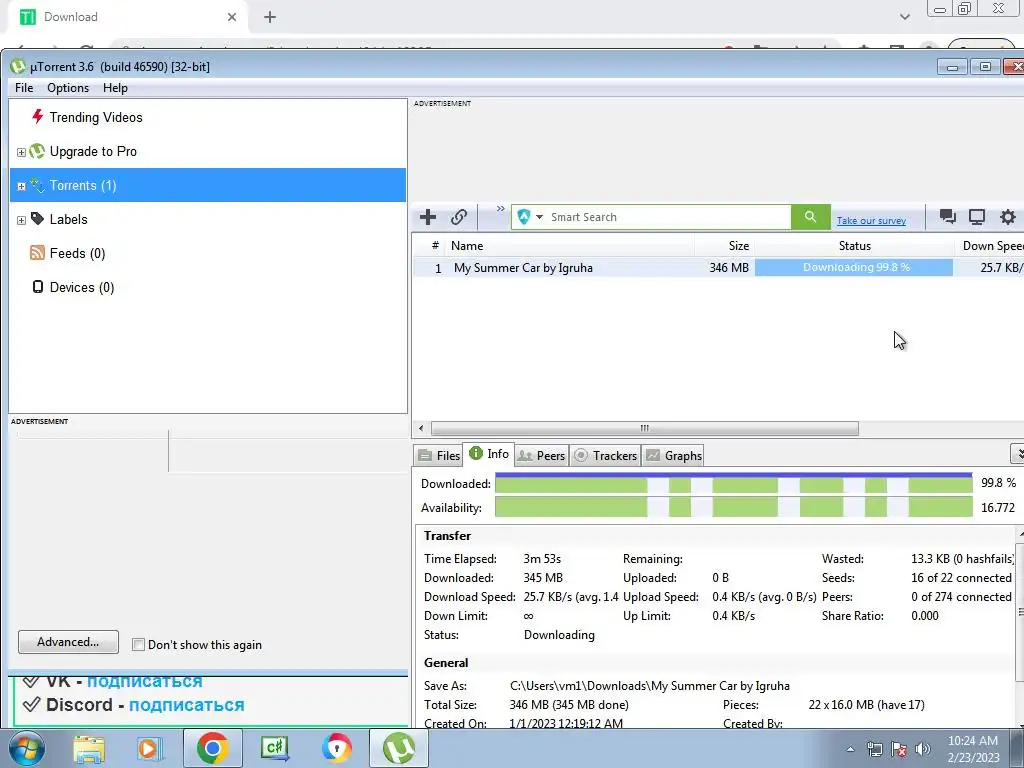Check the Don't show this again box
Viewport: 1024px width, 768px height.
(x=138, y=645)
